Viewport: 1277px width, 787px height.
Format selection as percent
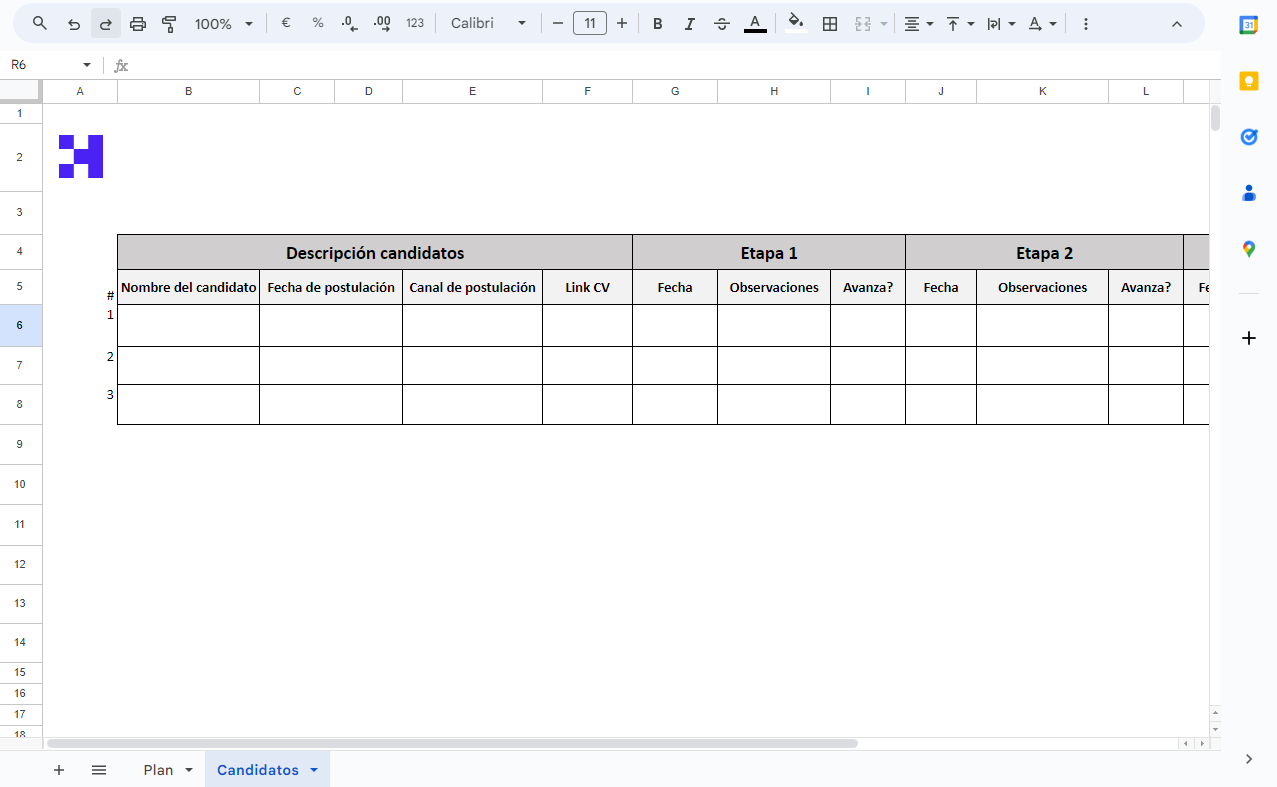tap(317, 22)
